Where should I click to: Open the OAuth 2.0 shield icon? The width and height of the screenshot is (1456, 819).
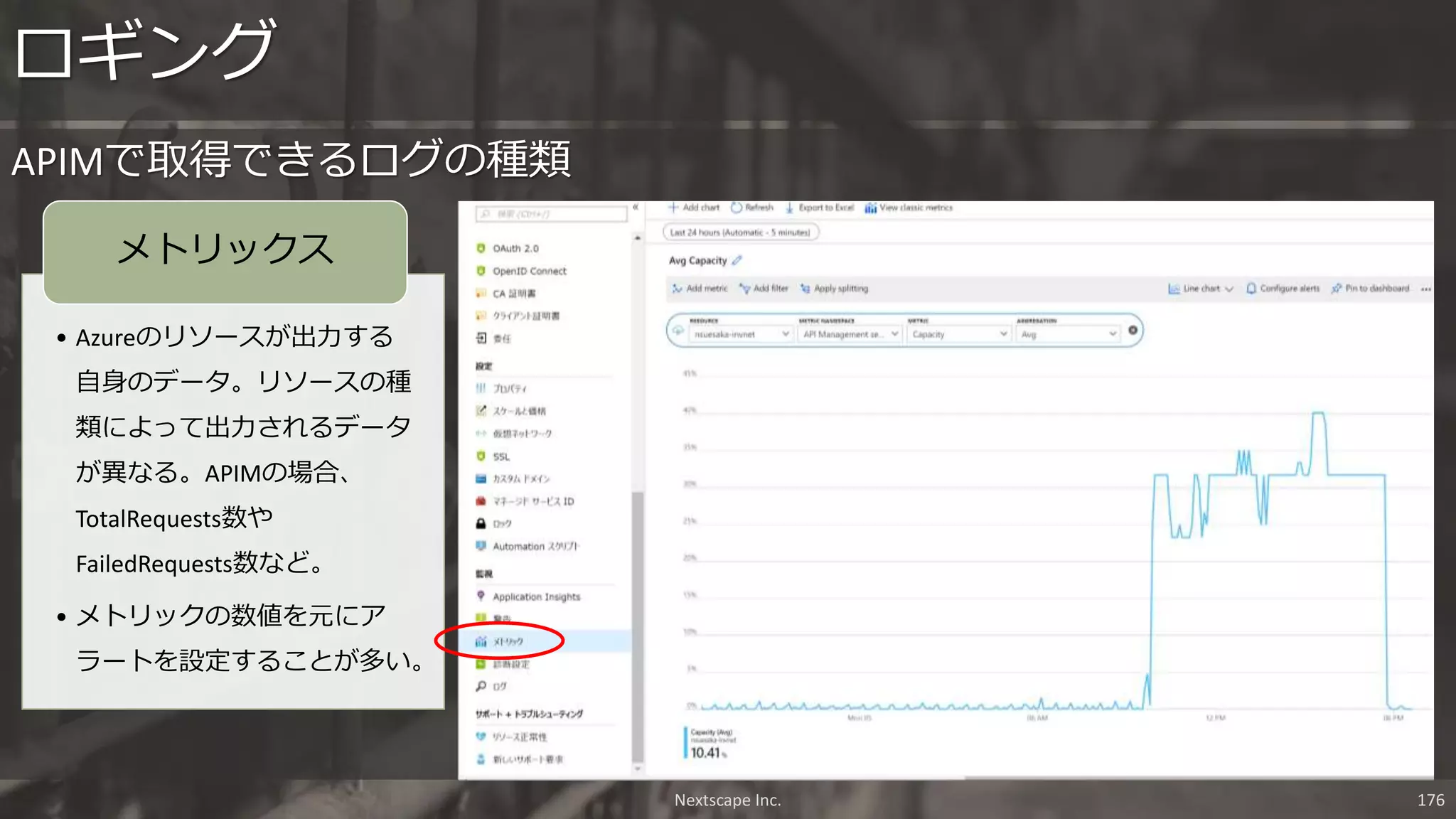(481, 248)
